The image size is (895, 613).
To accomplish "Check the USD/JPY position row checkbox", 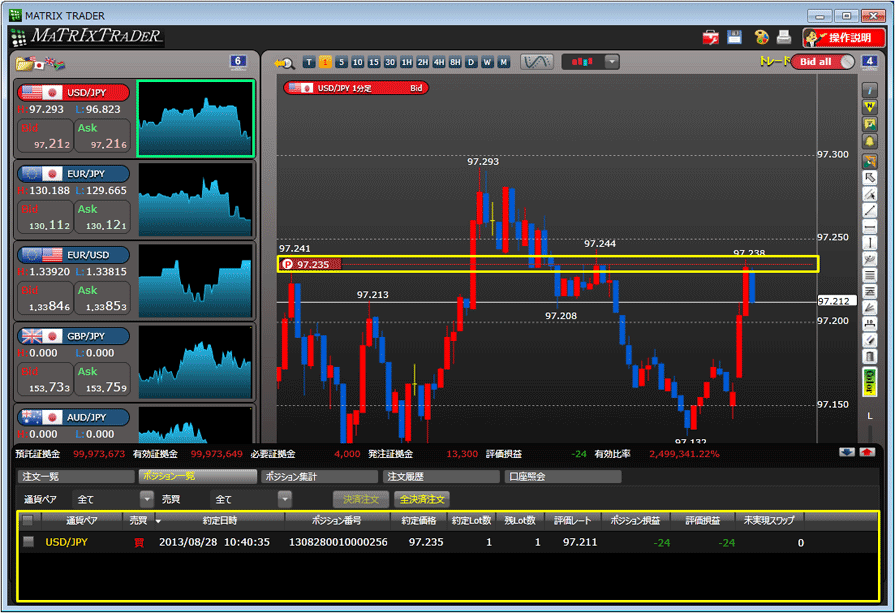I will 28,542.
